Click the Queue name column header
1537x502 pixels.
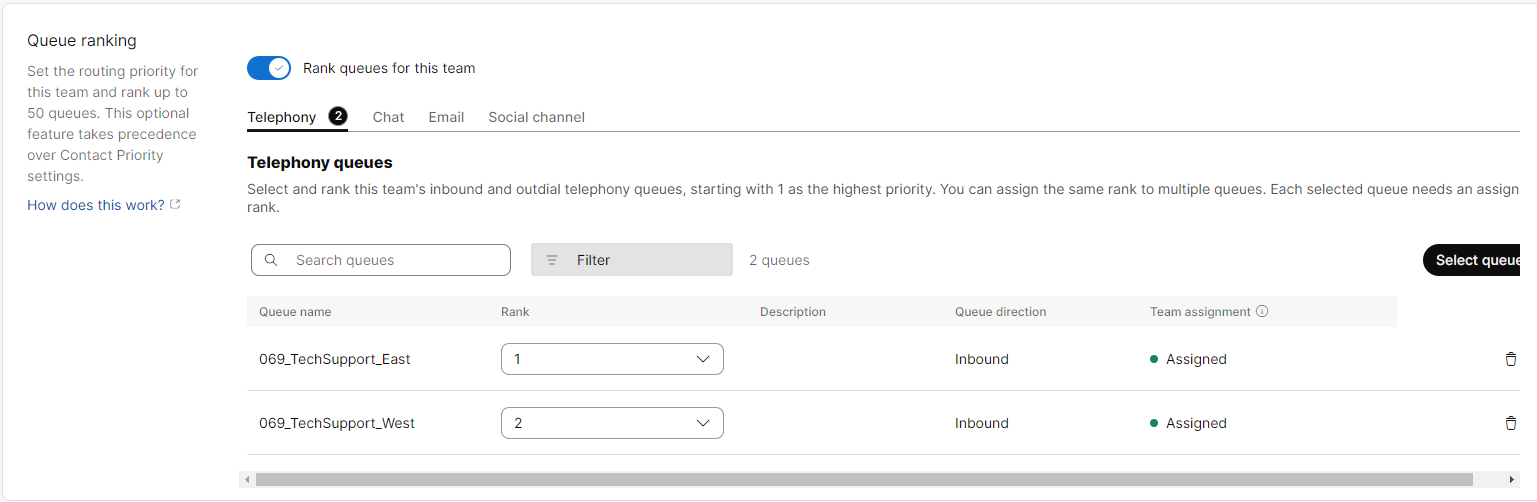point(295,312)
